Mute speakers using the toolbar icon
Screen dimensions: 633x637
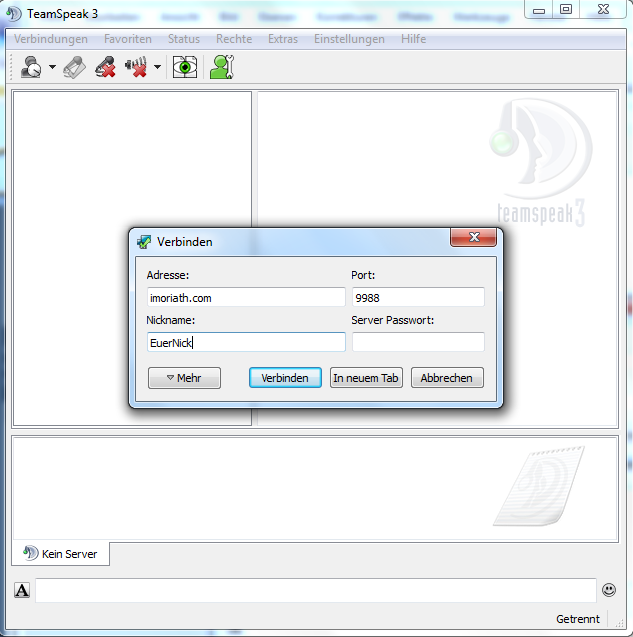pos(136,68)
